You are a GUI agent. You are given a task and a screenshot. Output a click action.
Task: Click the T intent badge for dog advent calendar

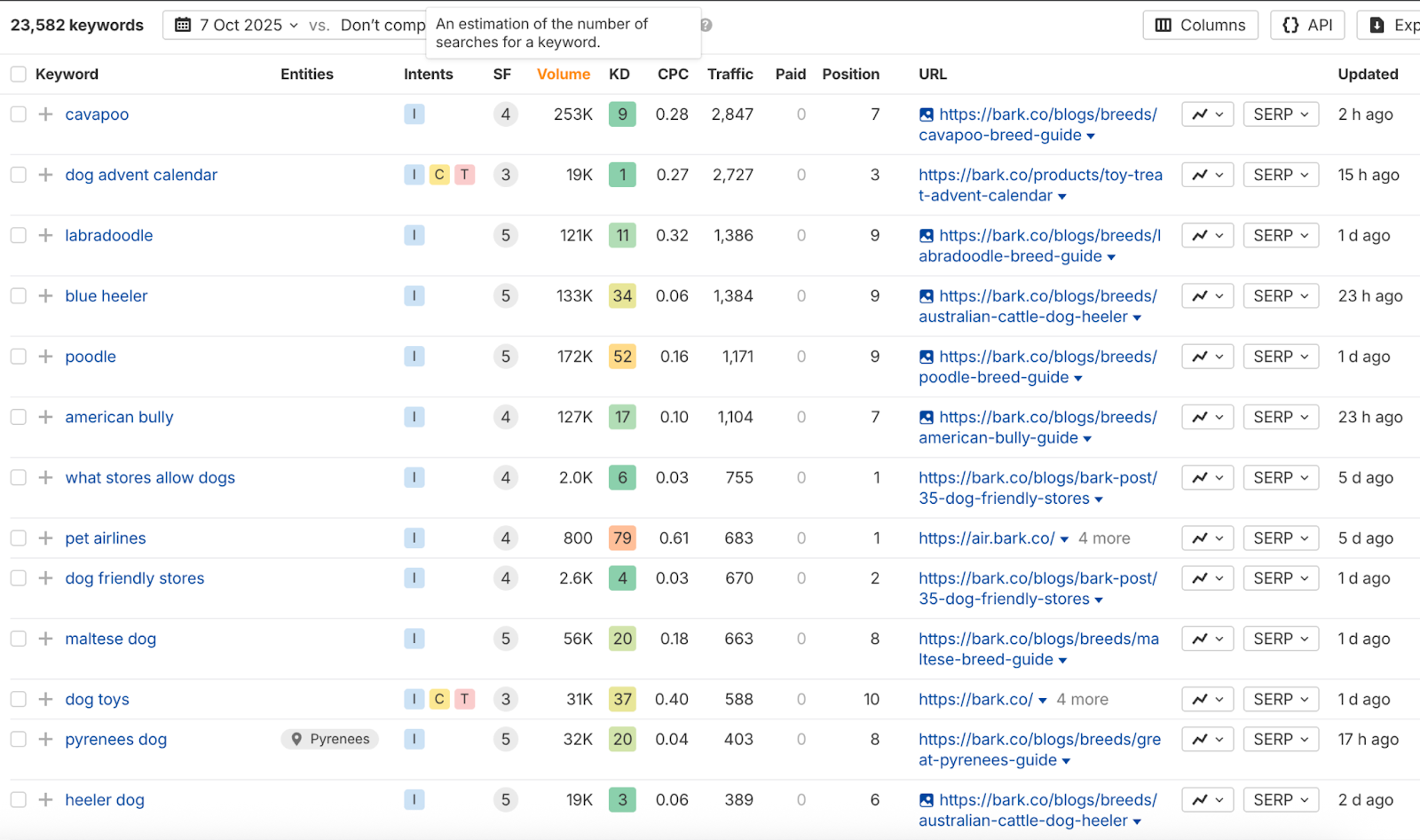[x=464, y=175]
